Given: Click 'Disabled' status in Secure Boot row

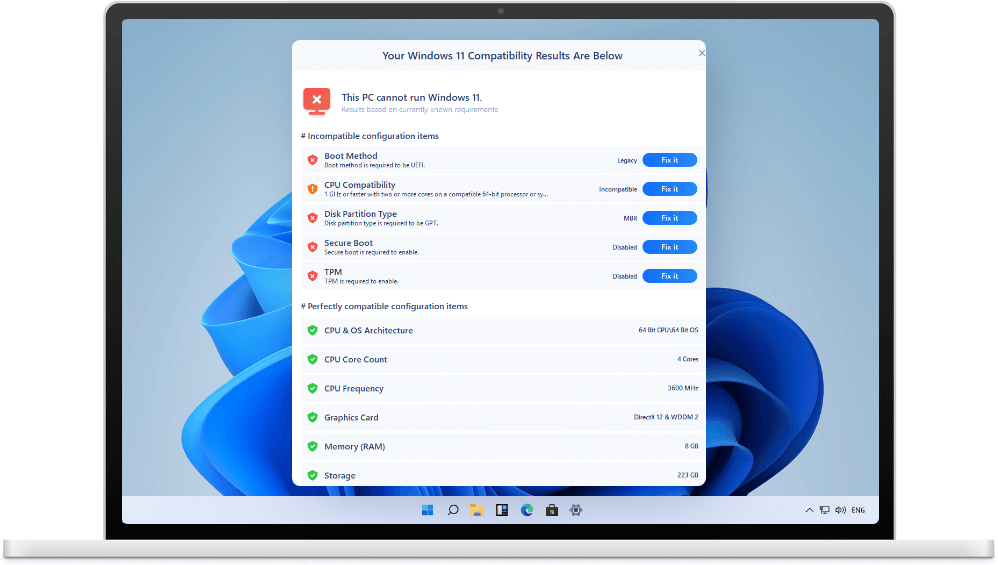Looking at the screenshot, I should (x=624, y=248).
